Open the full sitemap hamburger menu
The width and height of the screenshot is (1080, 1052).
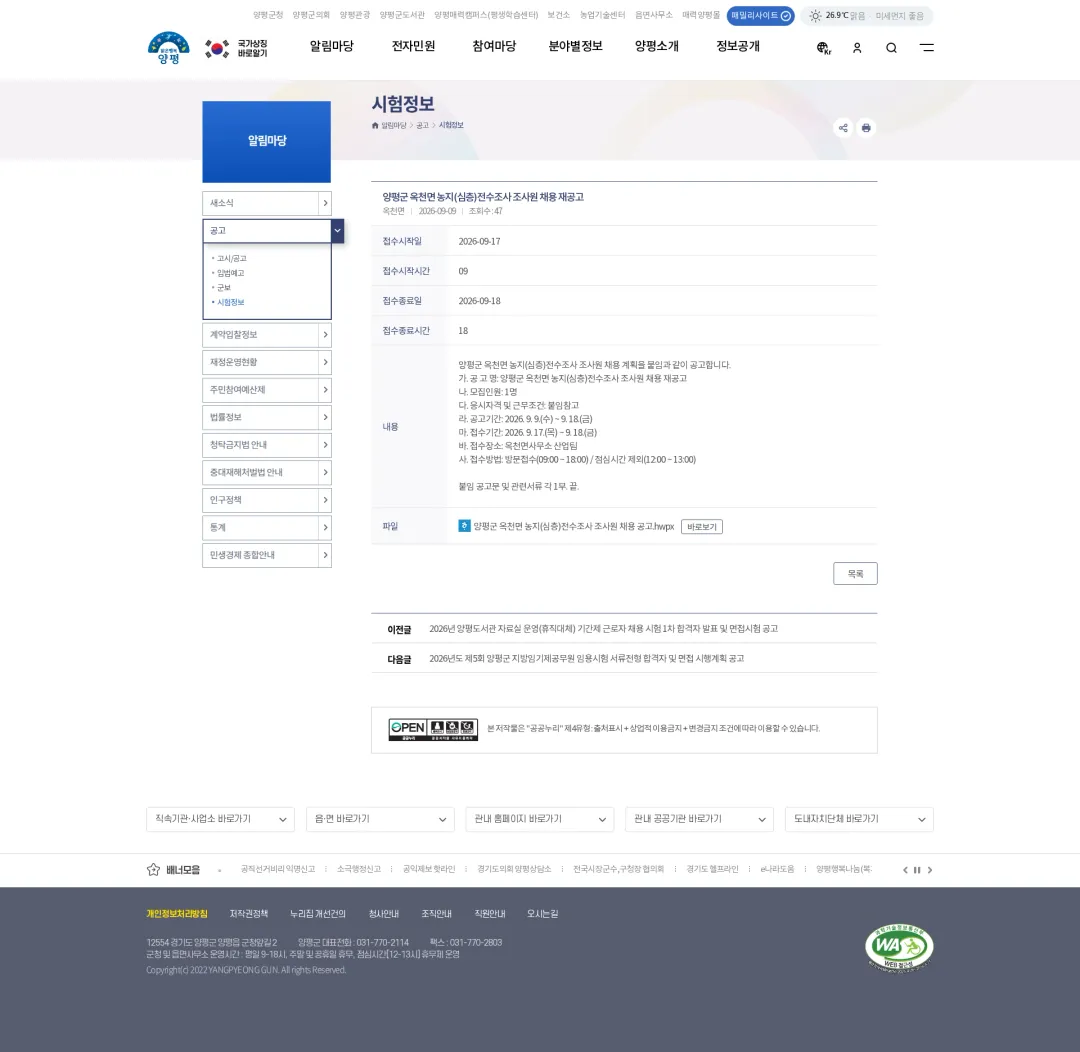[x=927, y=48]
